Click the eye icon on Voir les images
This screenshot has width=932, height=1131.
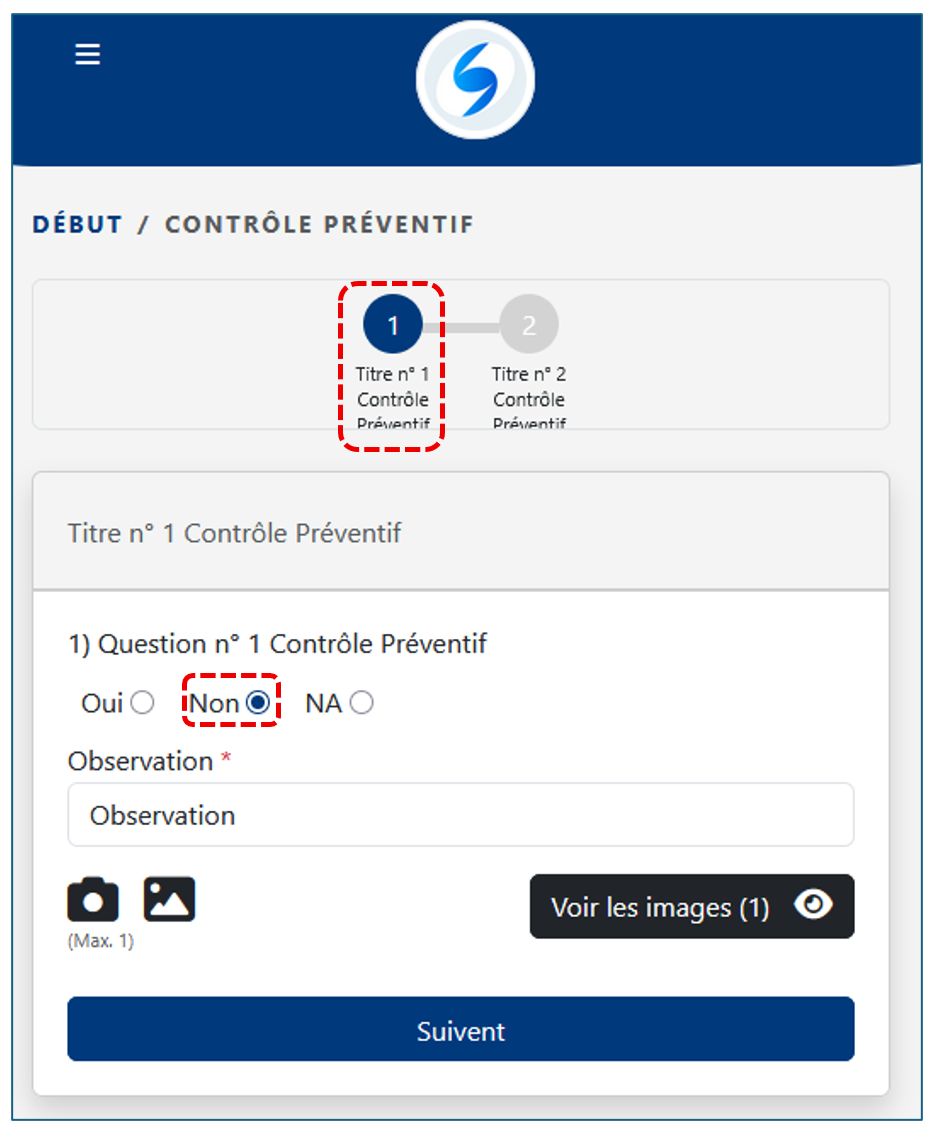click(813, 906)
